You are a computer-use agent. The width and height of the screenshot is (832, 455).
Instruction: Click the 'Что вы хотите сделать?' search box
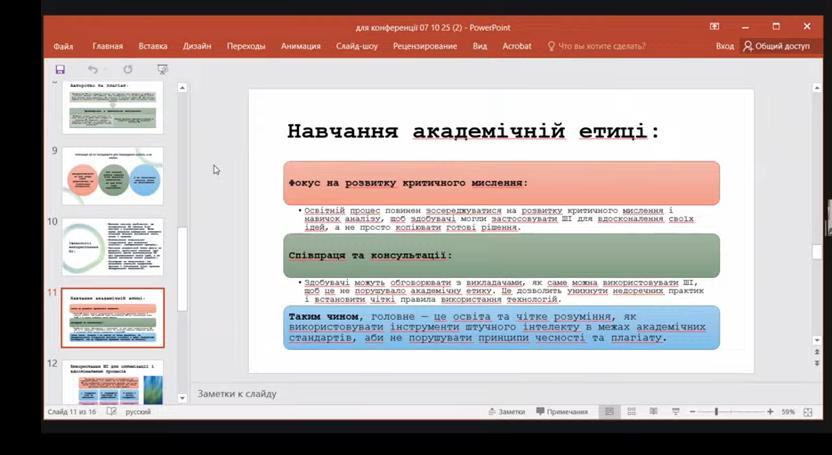pos(601,46)
